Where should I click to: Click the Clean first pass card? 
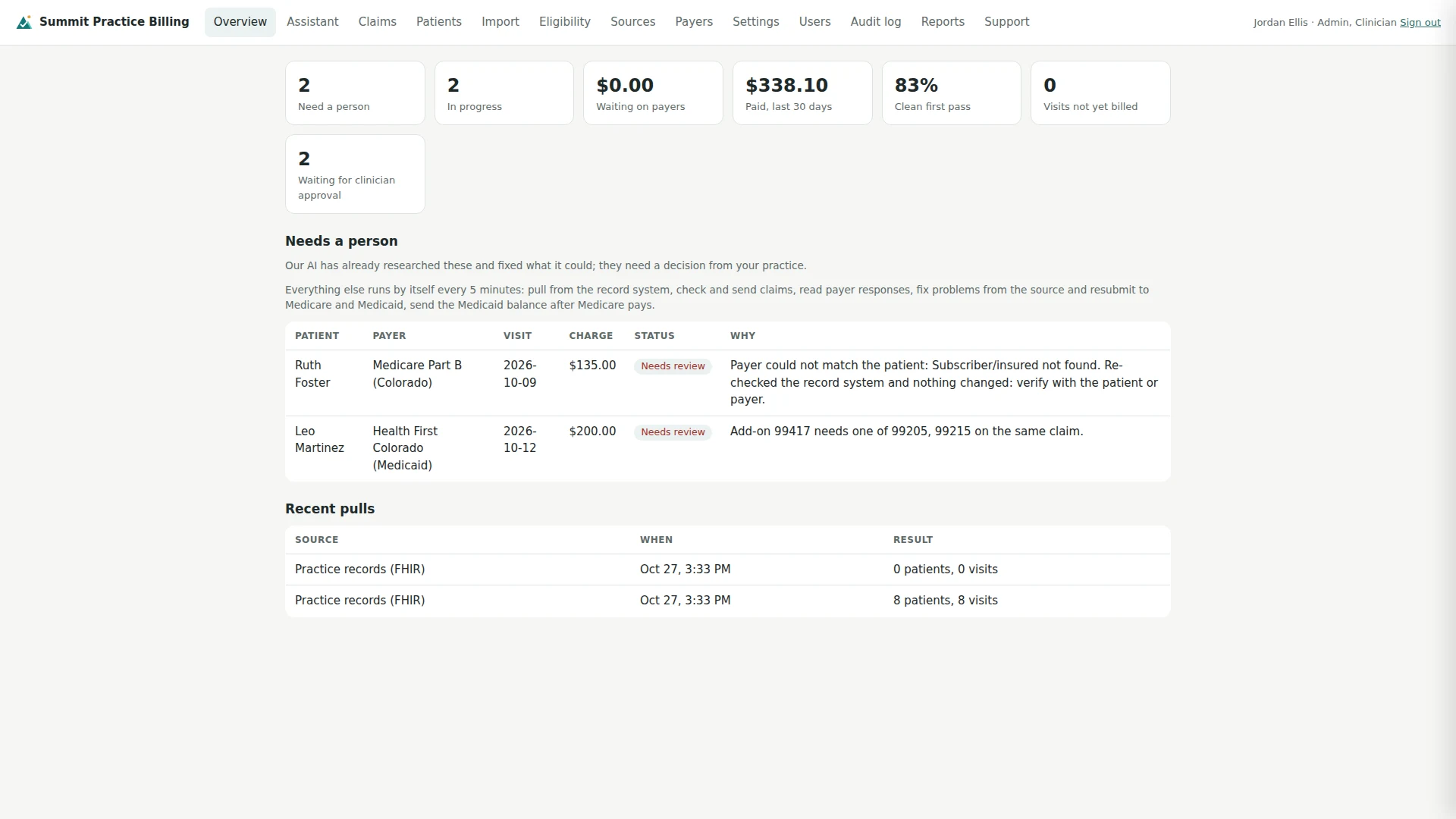pos(951,93)
